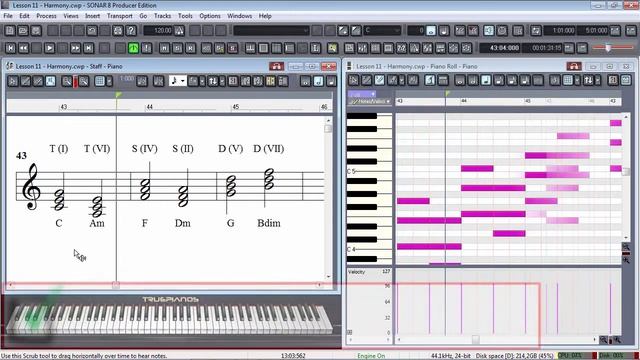This screenshot has width=640, height=360.
Task: Click the Reset (exclamation) button
Action: coord(147,48)
